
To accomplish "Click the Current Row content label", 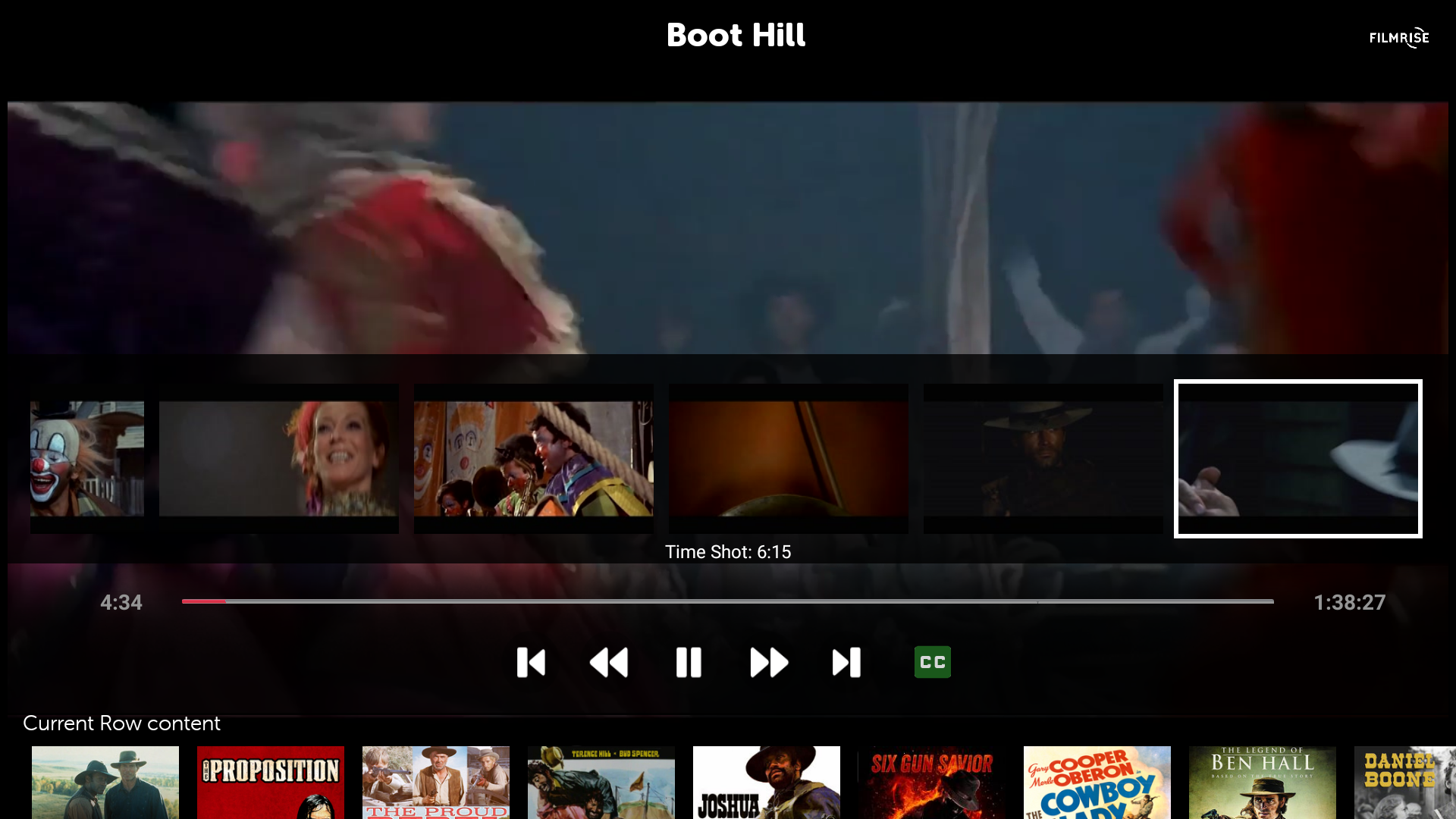I will coord(121,723).
